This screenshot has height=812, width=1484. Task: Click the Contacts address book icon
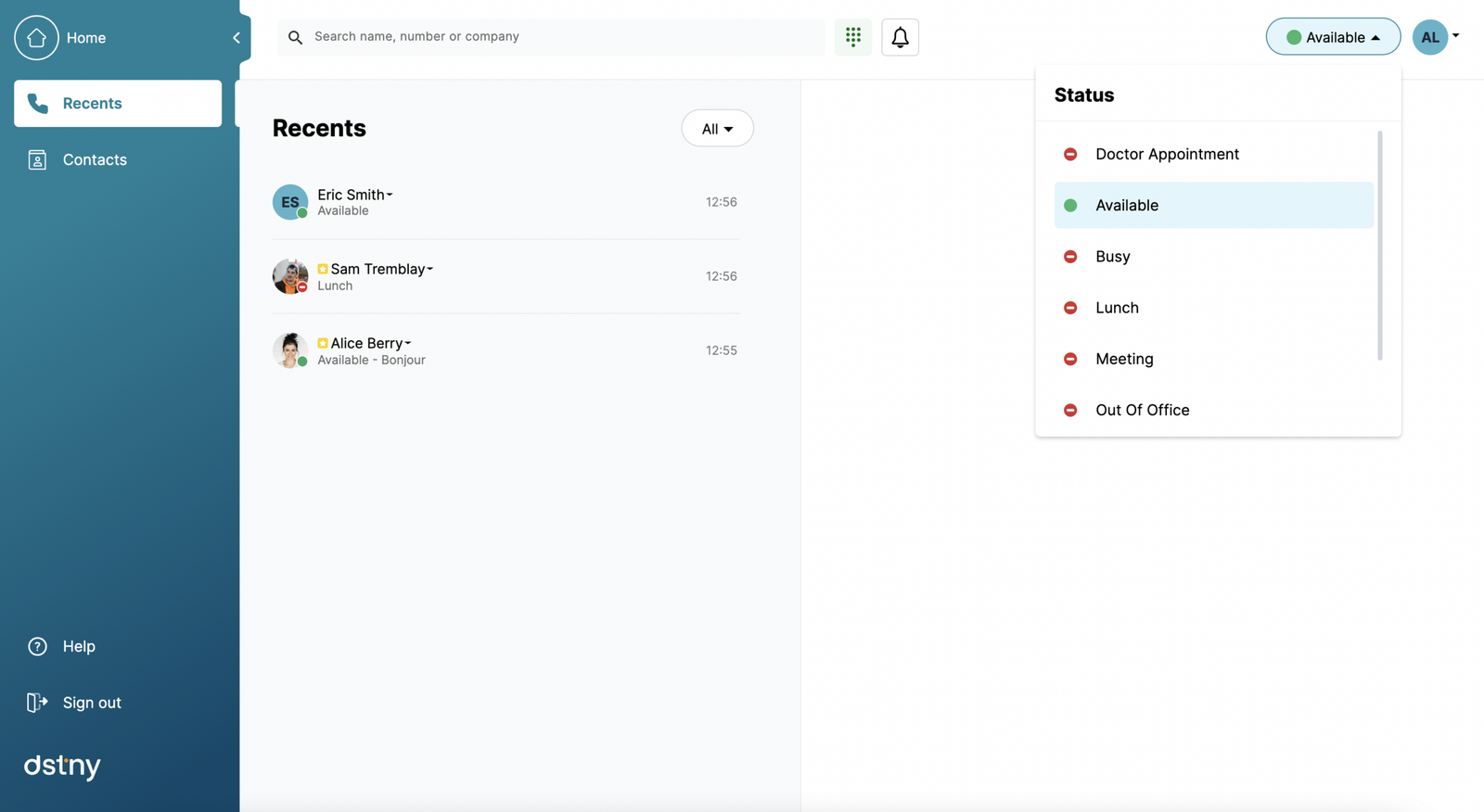pos(37,160)
